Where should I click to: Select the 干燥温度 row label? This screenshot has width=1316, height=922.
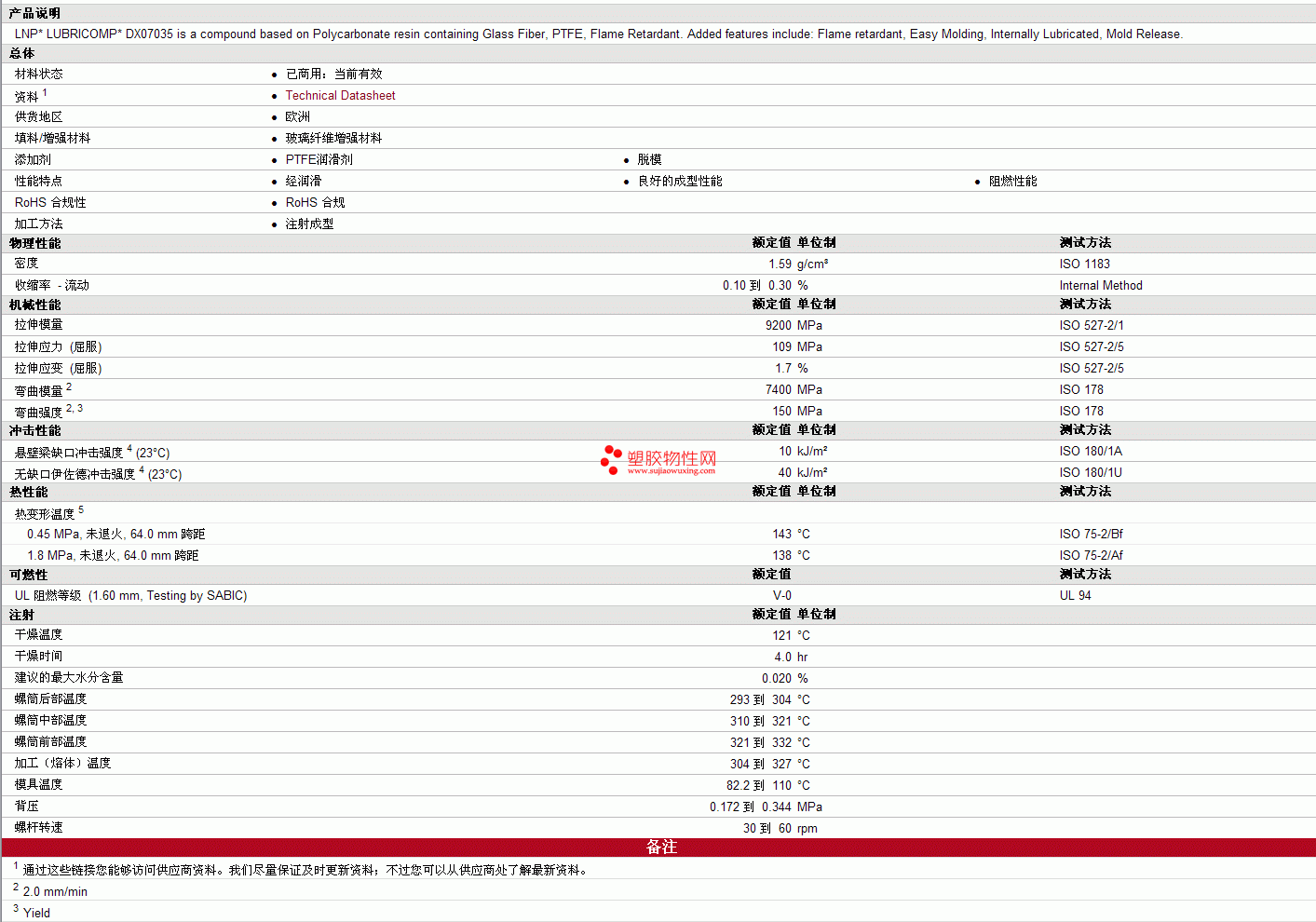[39, 634]
